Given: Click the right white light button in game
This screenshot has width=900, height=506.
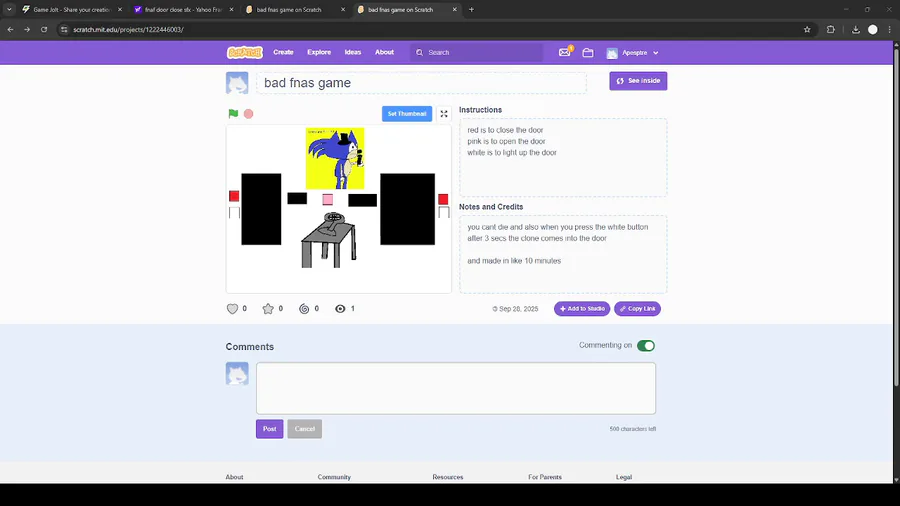Looking at the screenshot, I should (x=444, y=212).
